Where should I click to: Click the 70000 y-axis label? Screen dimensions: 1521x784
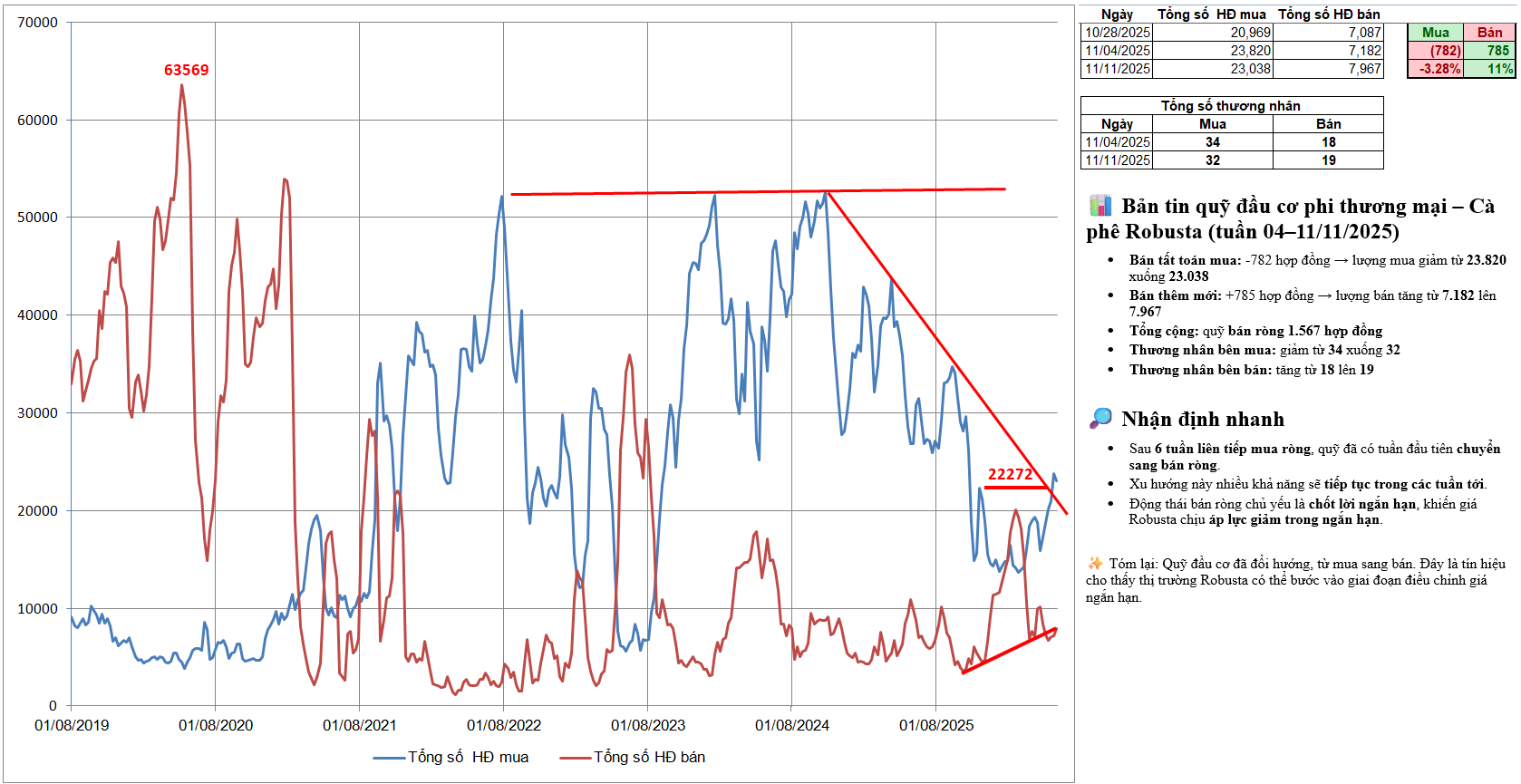(37, 22)
